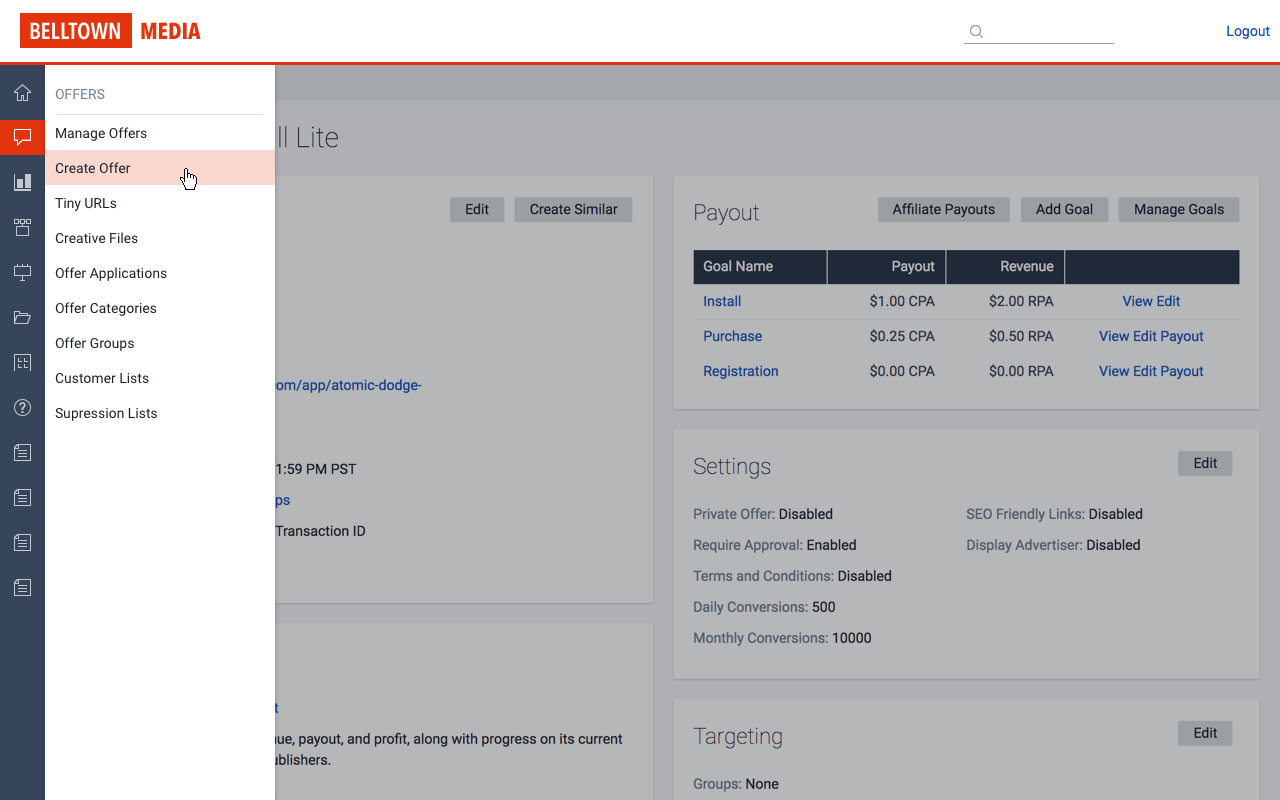The image size is (1280, 800).
Task: Click Edit button beside Create Similar
Action: click(477, 209)
